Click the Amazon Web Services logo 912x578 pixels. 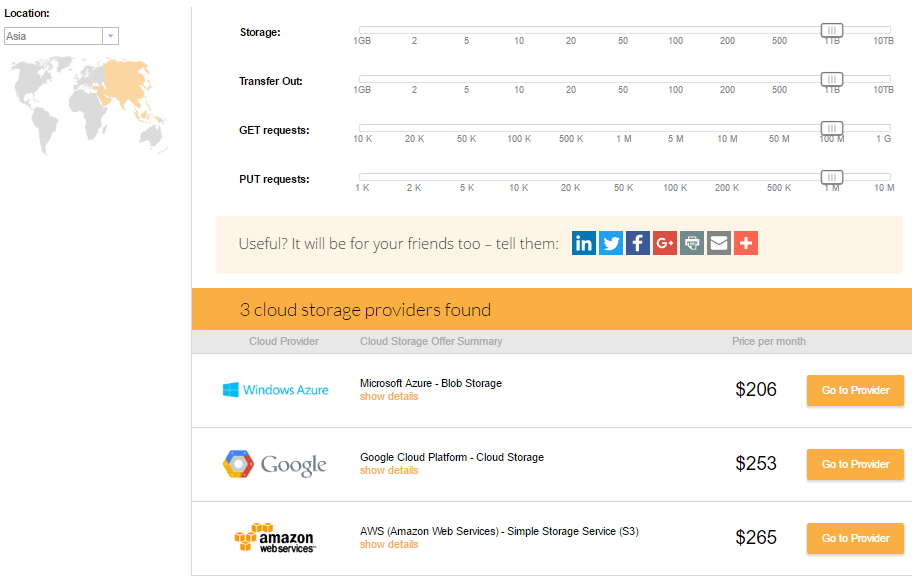click(275, 538)
